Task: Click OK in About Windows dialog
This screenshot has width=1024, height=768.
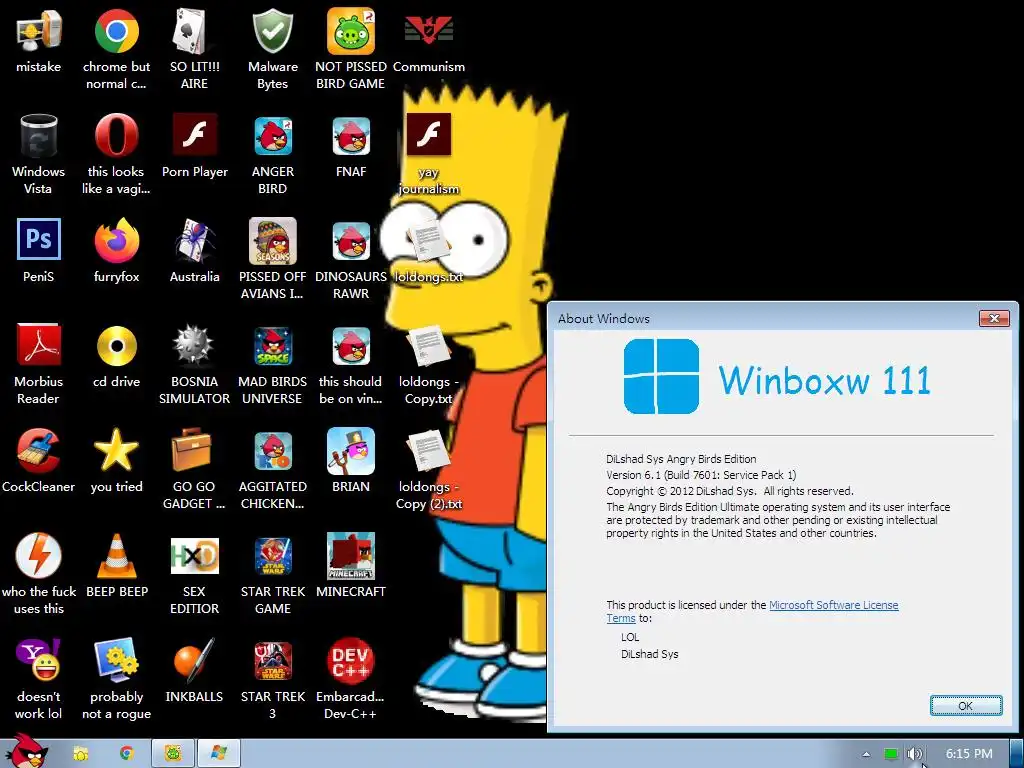Action: [966, 705]
